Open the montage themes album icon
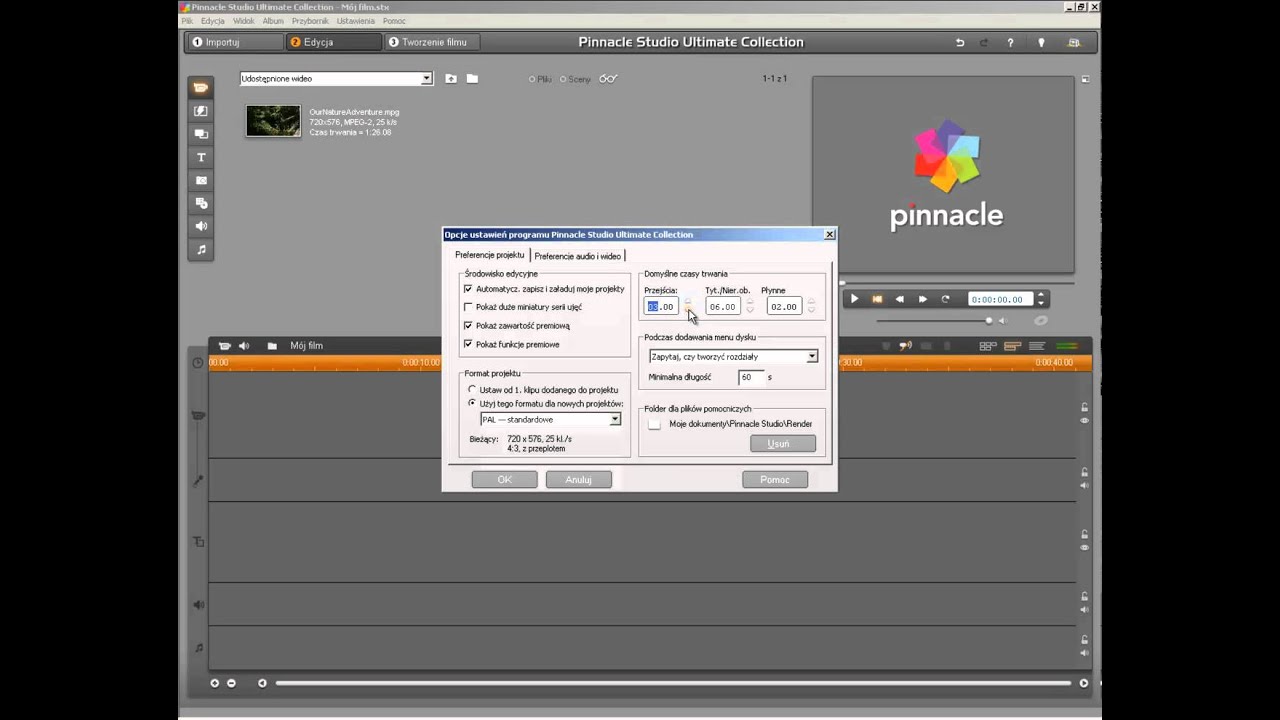The width and height of the screenshot is (1280, 720). pyautogui.click(x=201, y=134)
